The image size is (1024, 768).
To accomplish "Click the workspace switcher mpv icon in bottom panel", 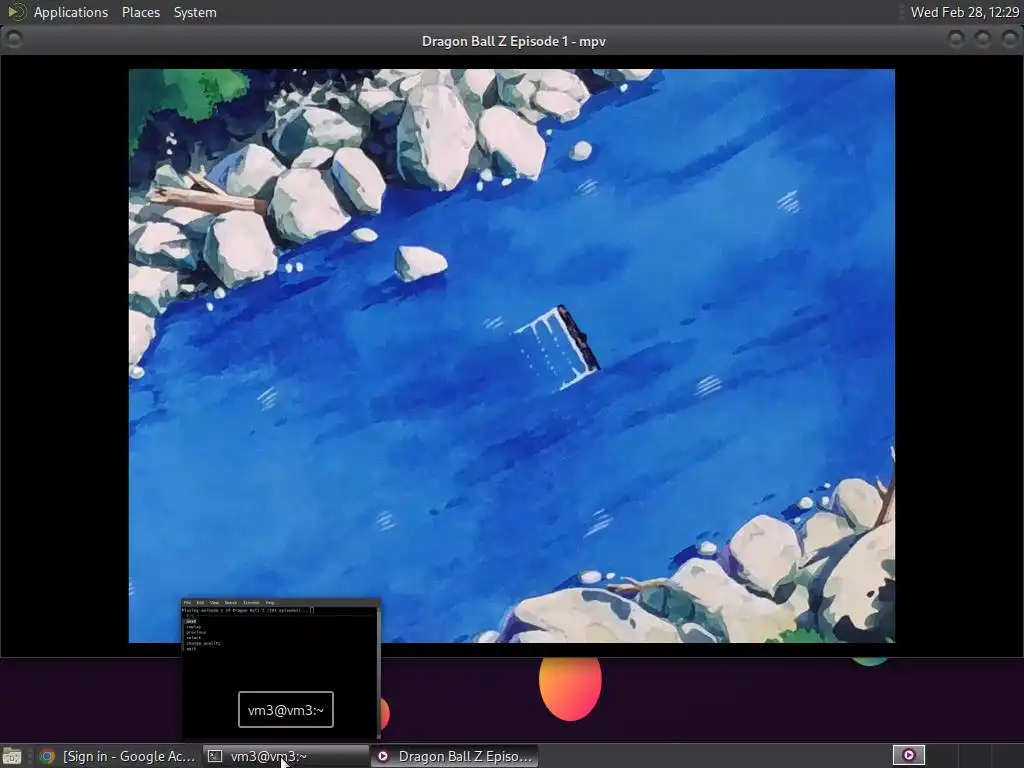I will pyautogui.click(x=908, y=756).
